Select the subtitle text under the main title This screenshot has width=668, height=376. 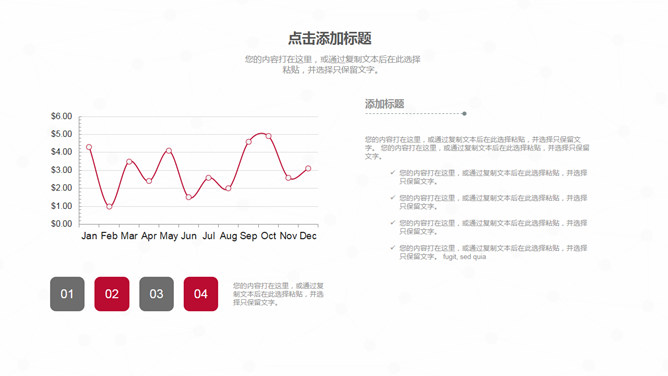(332, 64)
